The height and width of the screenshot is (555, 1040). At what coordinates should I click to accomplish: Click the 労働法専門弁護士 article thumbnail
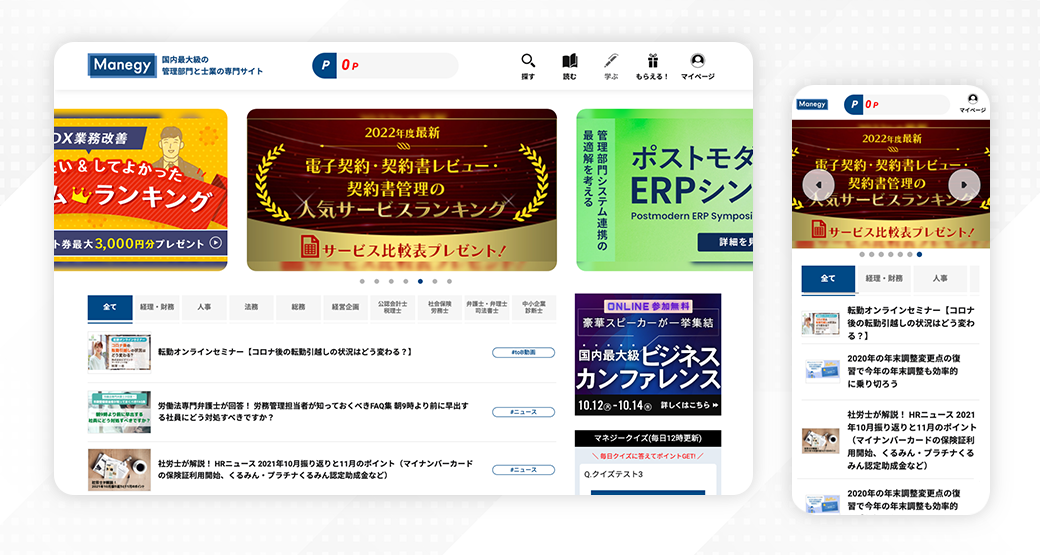119,412
